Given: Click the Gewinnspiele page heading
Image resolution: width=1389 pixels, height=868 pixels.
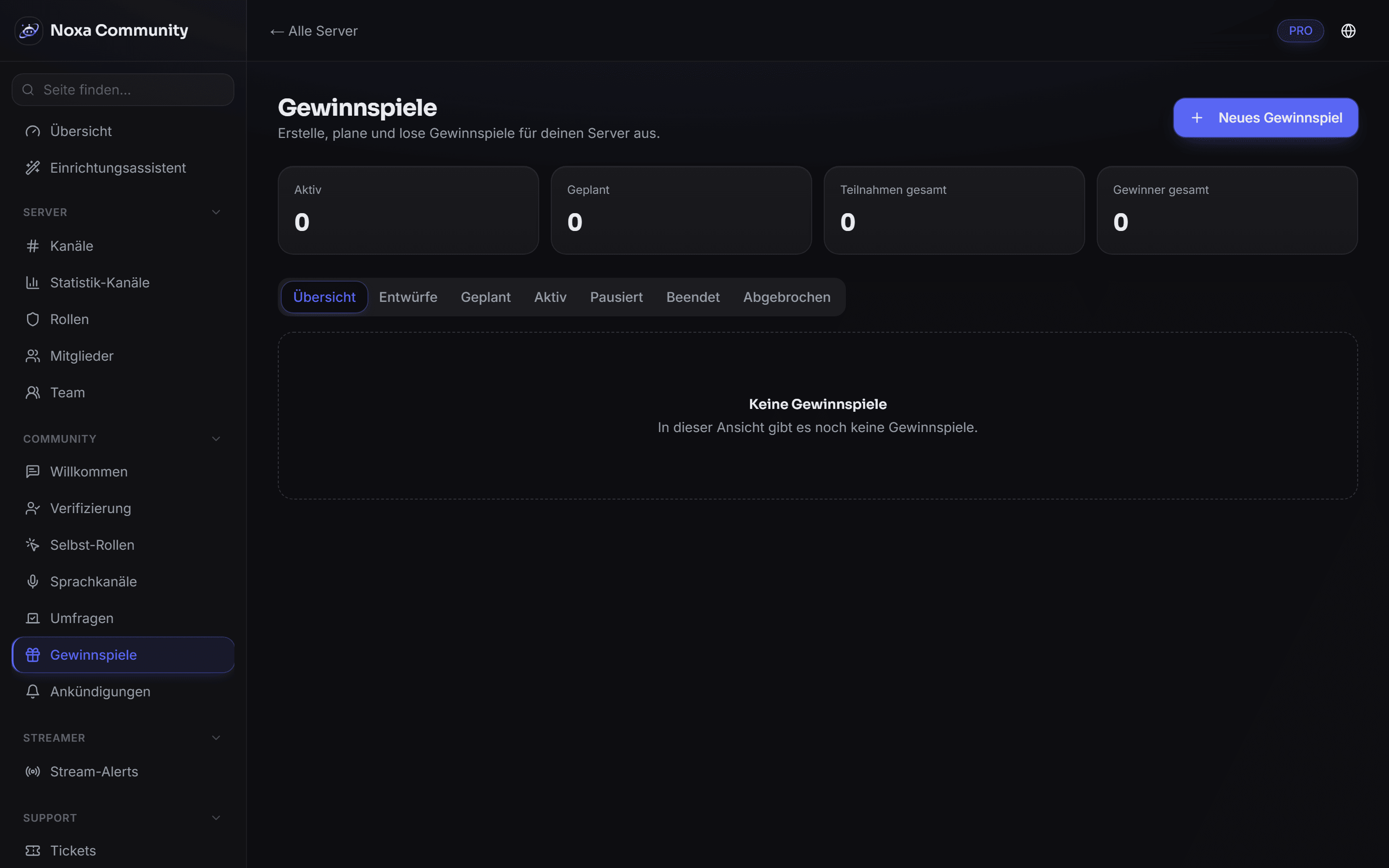Looking at the screenshot, I should click(x=357, y=108).
